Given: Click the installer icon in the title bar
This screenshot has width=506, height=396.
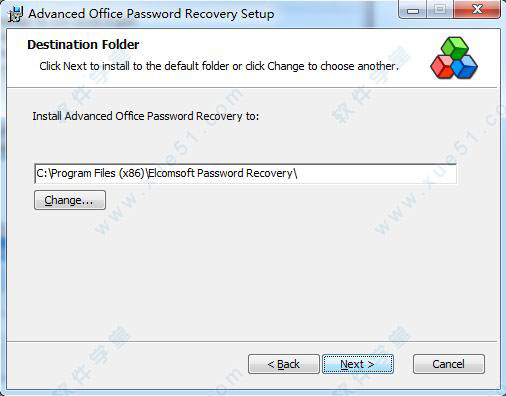Looking at the screenshot, I should [15, 14].
